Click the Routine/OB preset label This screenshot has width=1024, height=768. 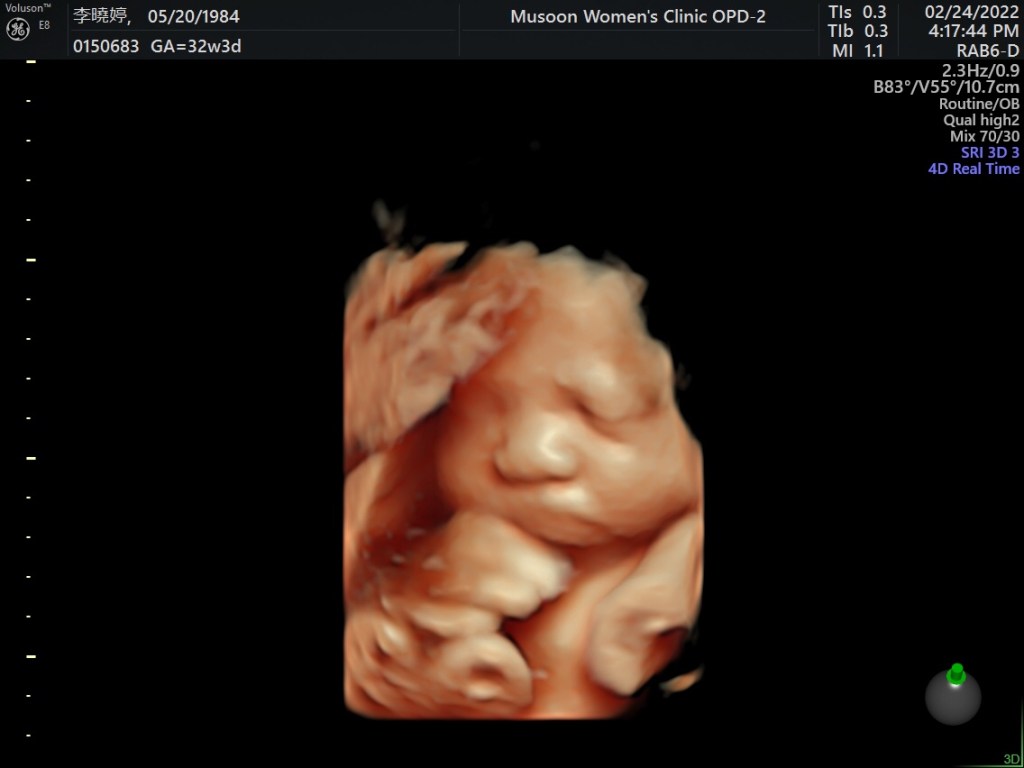(978, 104)
